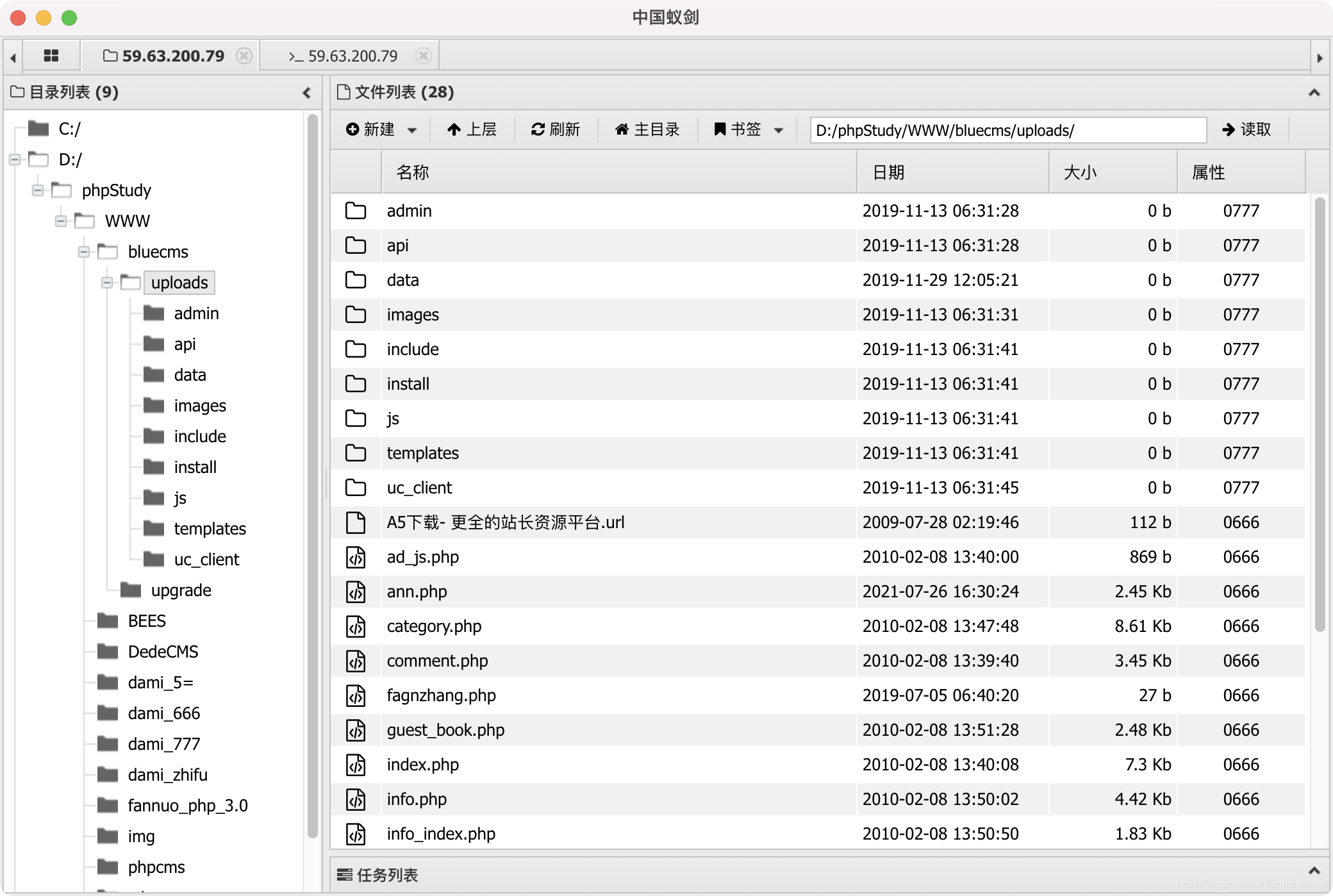Click the refresh (刷新) icon
Viewport: 1333px width, 896px height.
tap(538, 130)
